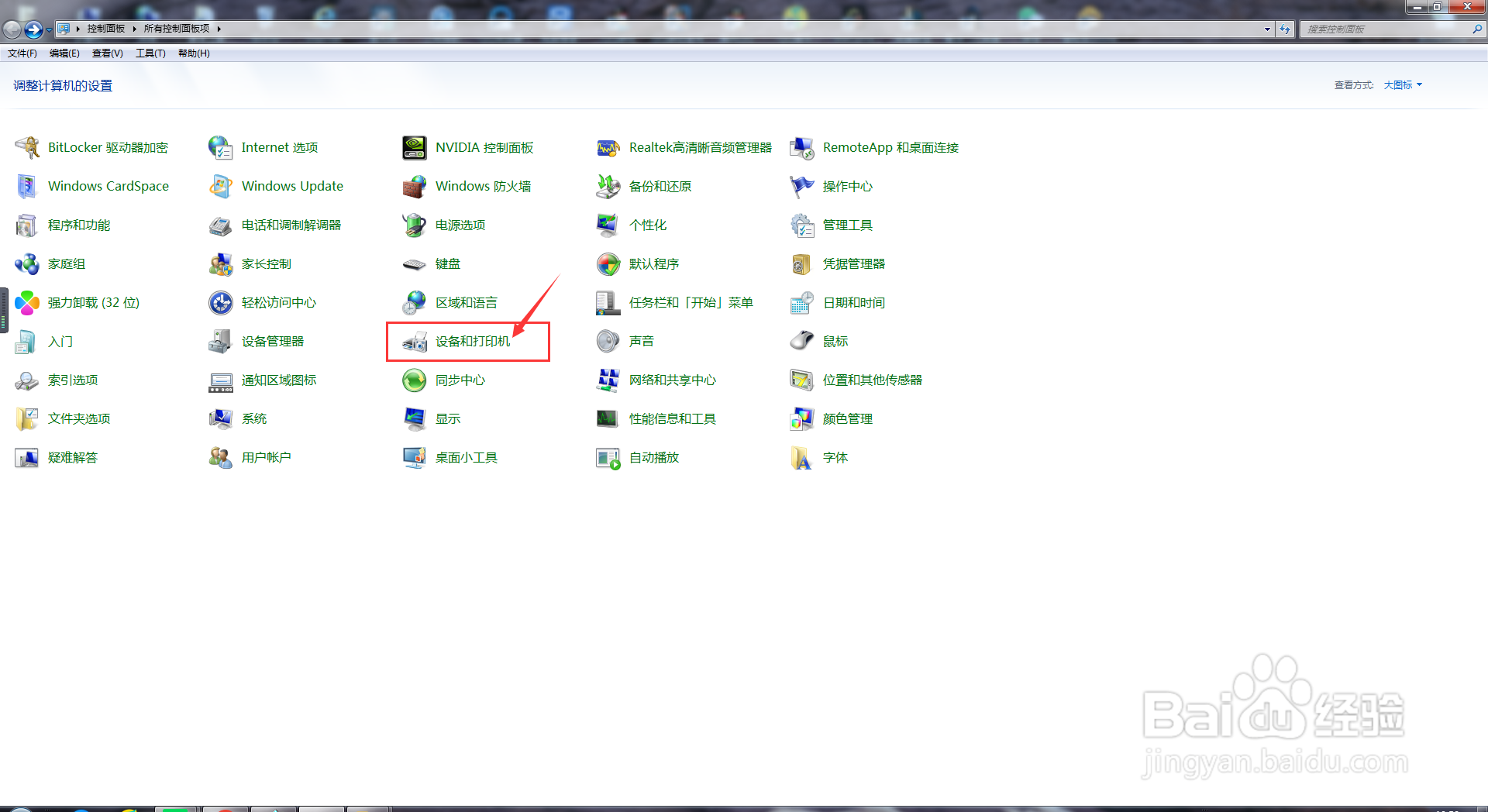Screen dimensions: 1488x812
Task: Click the search magnifier icon
Action: coord(1477,29)
